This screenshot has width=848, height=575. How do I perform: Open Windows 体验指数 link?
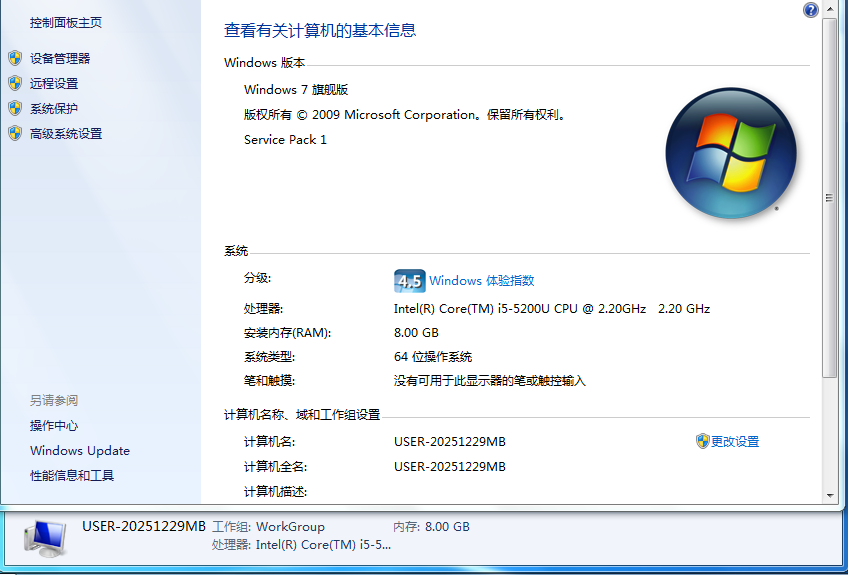coord(482,281)
